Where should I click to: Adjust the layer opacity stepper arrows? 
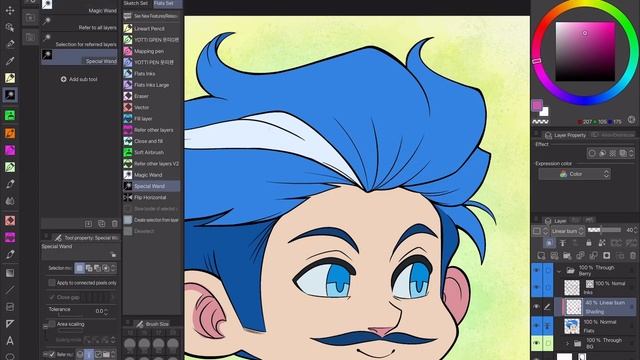coord(636,231)
